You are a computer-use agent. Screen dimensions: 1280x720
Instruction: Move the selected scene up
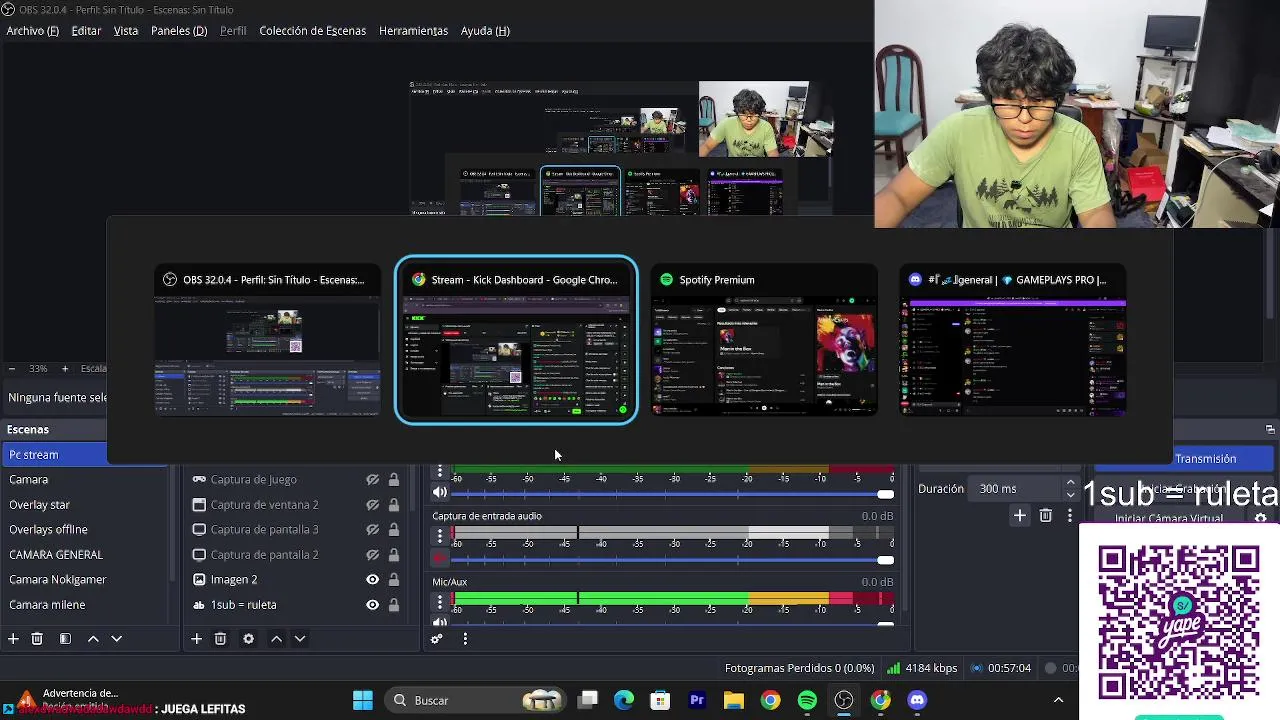(93, 639)
